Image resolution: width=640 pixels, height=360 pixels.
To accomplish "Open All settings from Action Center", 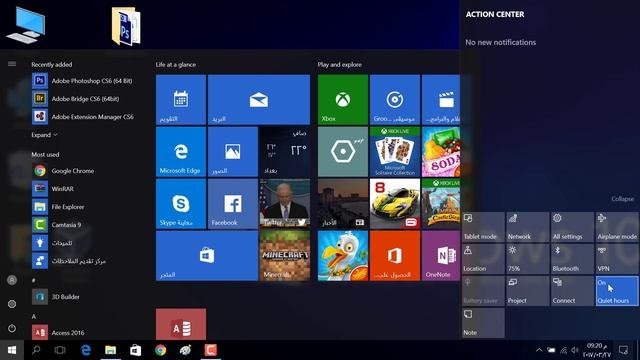I will [572, 227].
